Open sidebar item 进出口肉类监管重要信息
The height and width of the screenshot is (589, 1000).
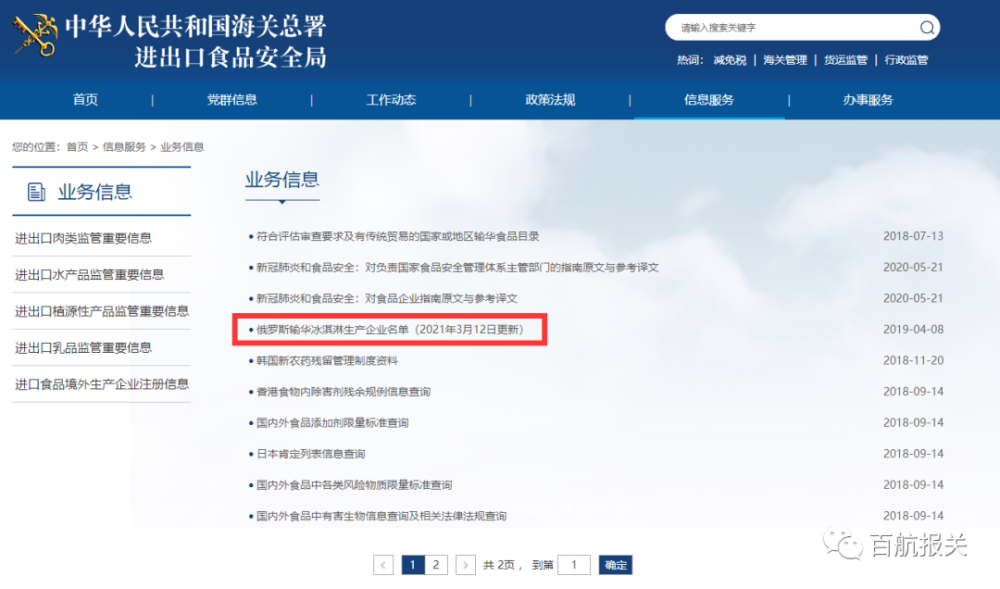tap(84, 238)
